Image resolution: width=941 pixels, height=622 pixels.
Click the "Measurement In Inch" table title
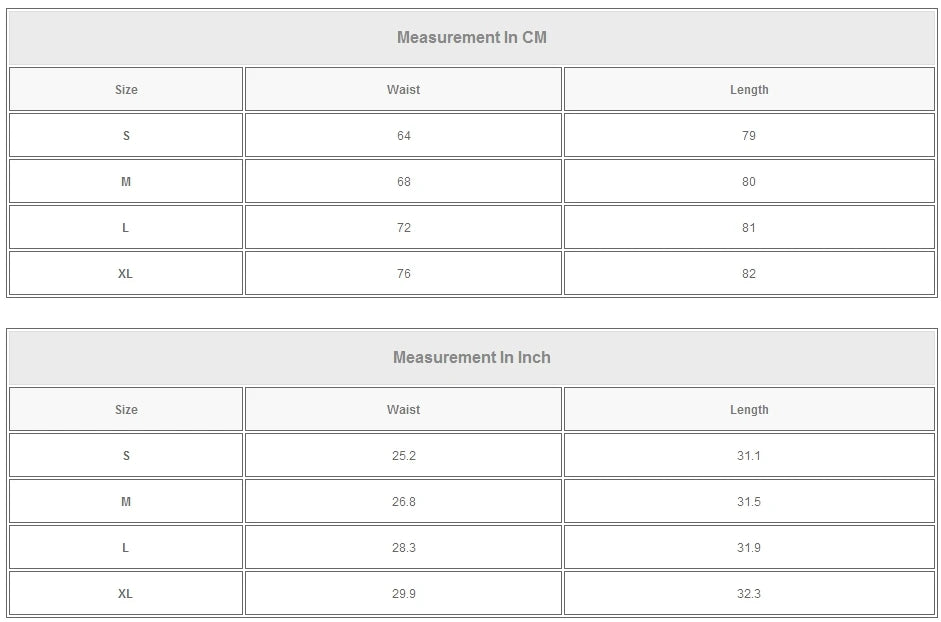tap(472, 358)
